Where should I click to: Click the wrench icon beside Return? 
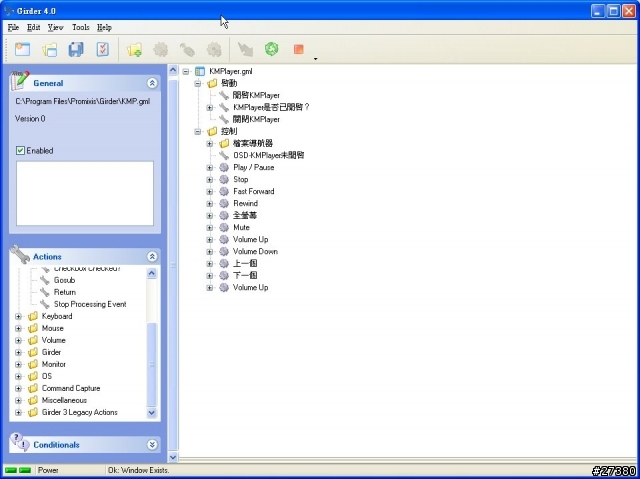point(44,292)
